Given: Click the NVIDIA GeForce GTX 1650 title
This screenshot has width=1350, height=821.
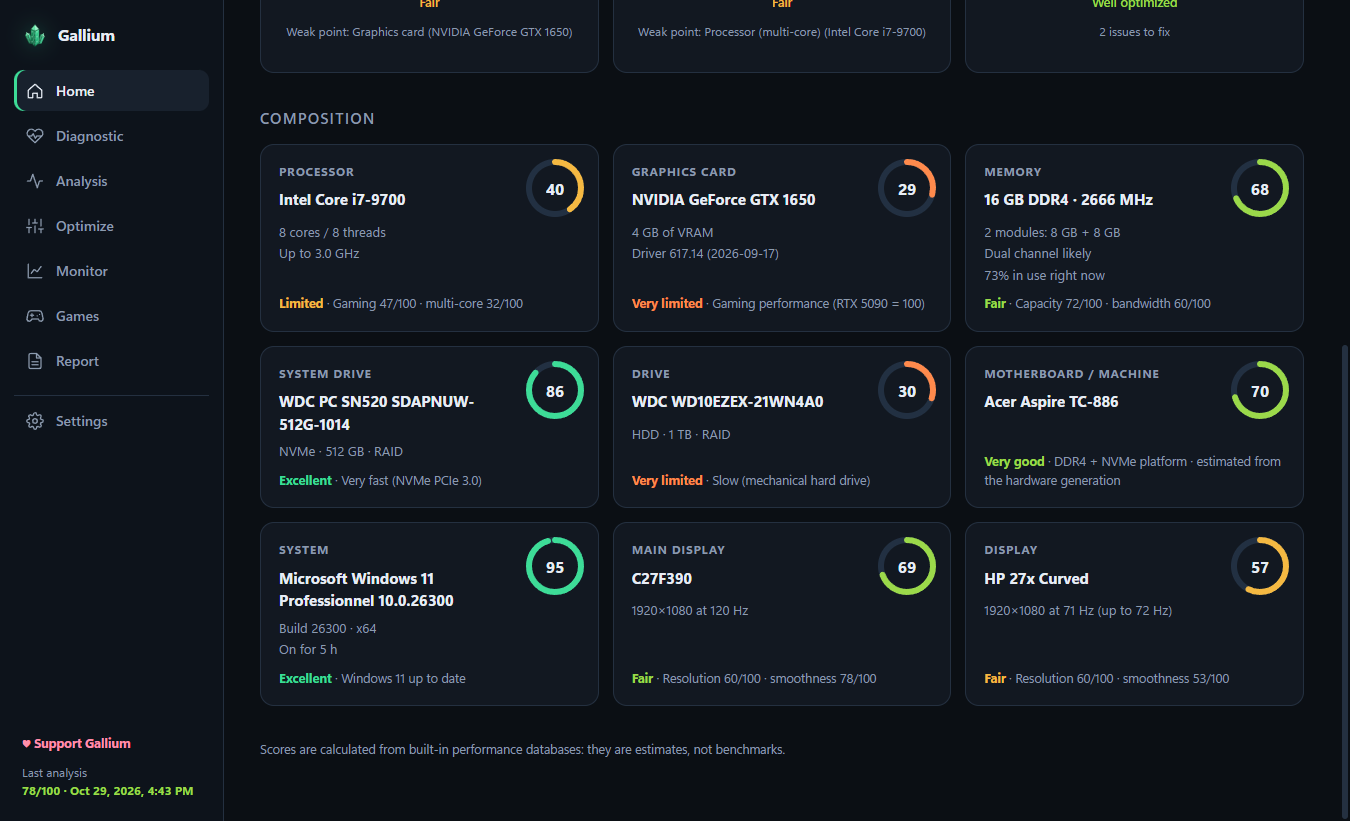Looking at the screenshot, I should [x=724, y=200].
